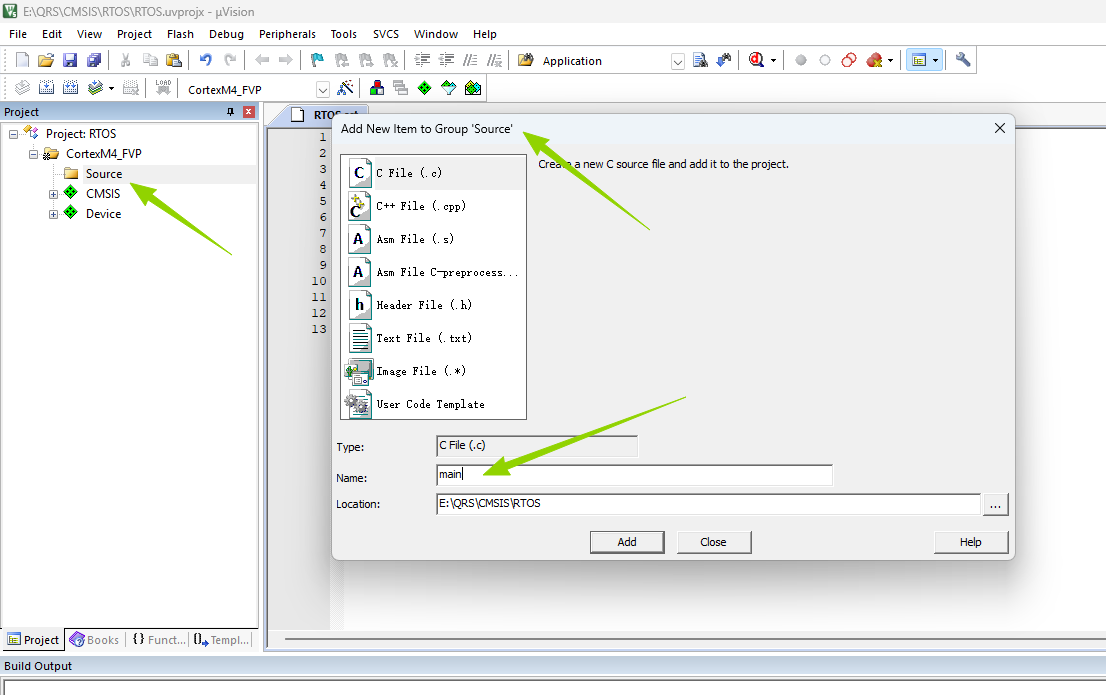Open the debug session dropdown arrow

(774, 61)
